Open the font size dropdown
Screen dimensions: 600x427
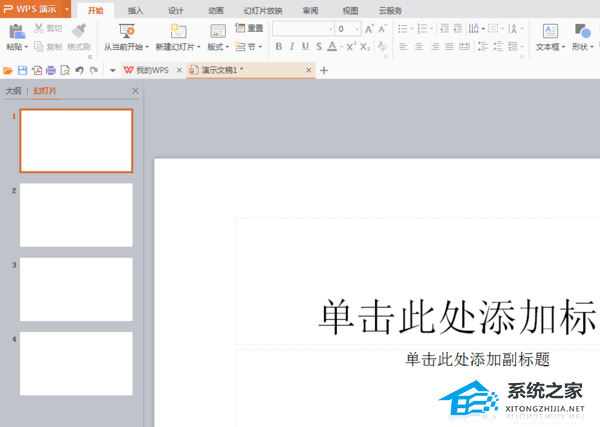click(x=357, y=29)
